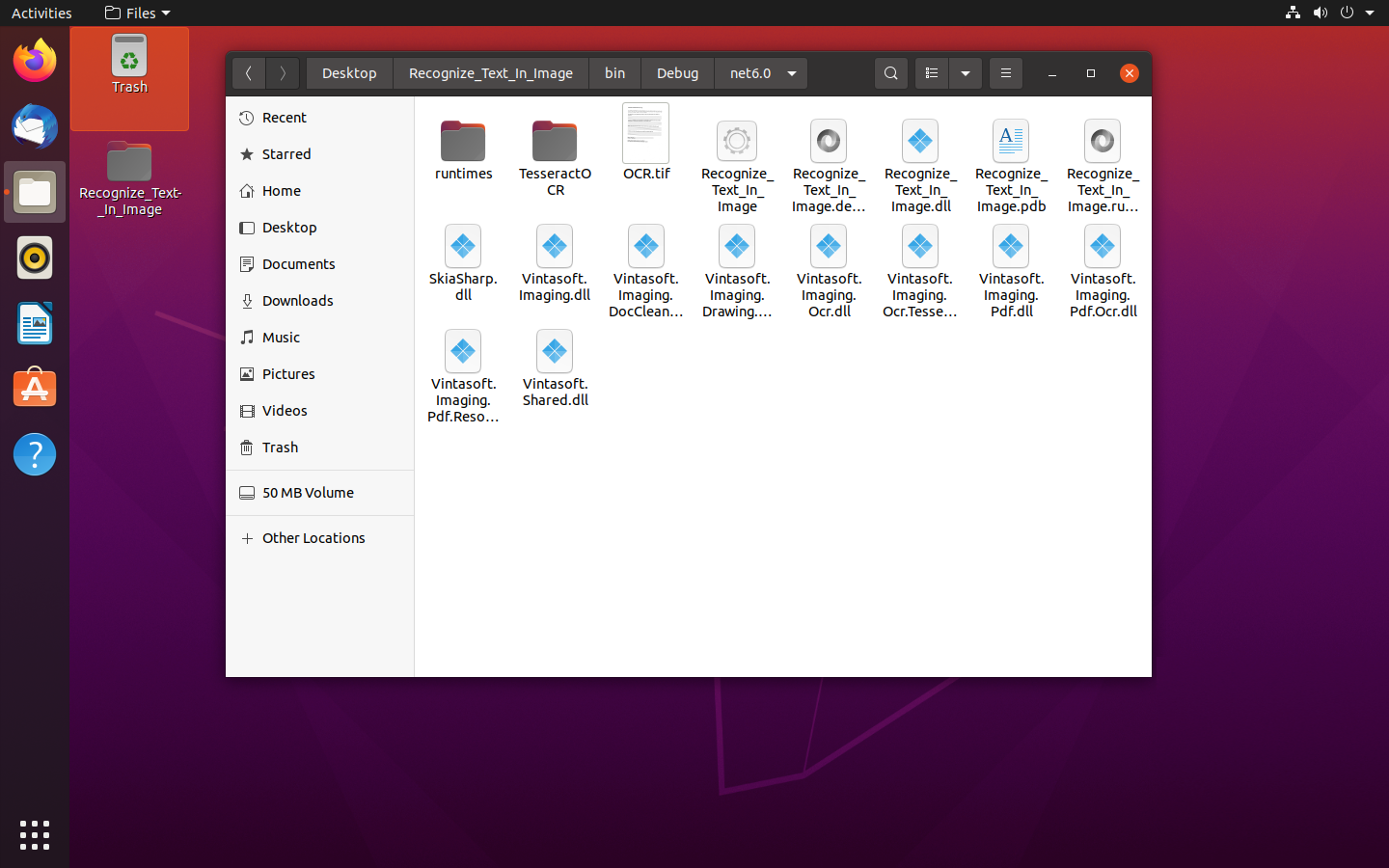
Task: Click the 50 MB Volume entry
Action: click(x=308, y=493)
